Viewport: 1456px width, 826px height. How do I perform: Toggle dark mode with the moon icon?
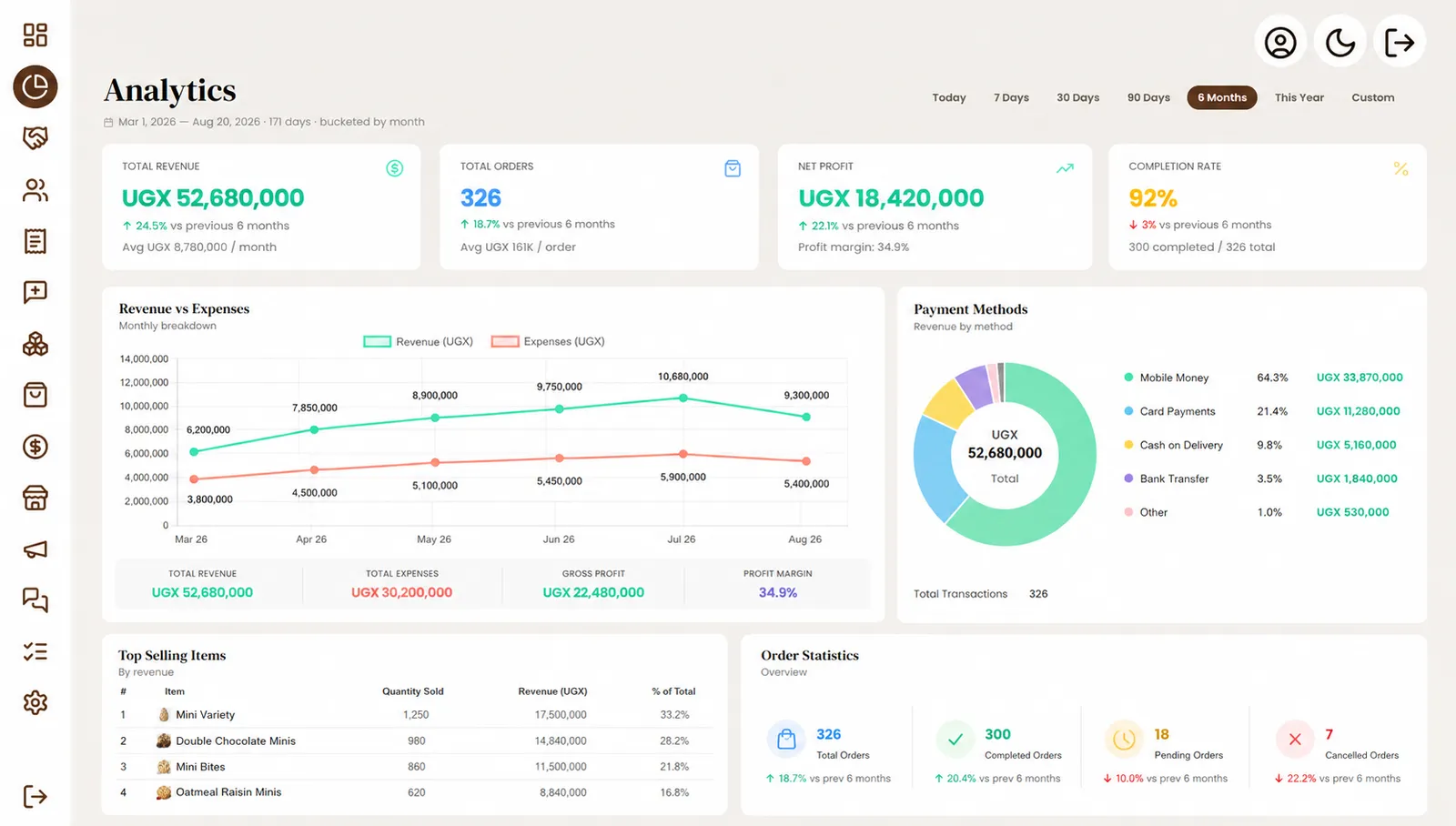tap(1340, 42)
